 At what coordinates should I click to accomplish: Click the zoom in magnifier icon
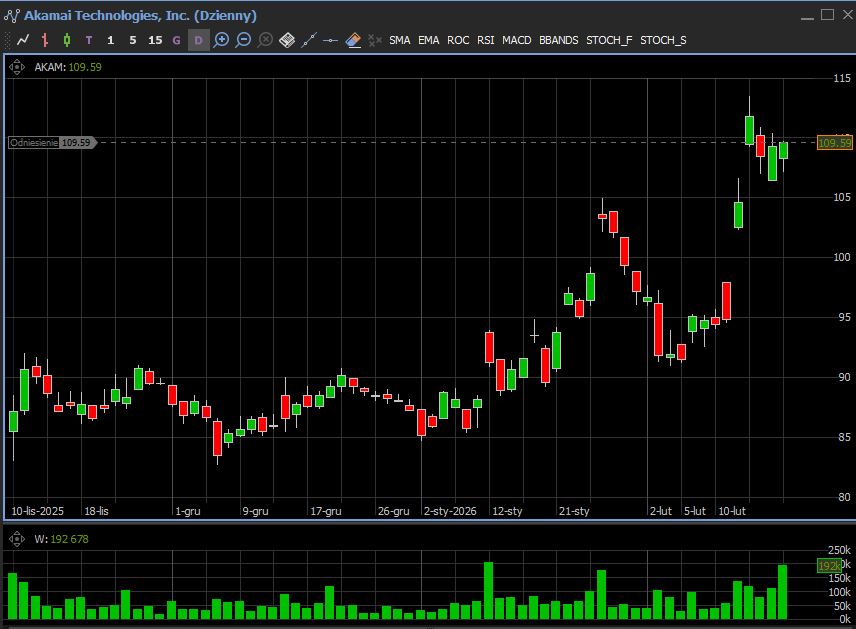pyautogui.click(x=221, y=40)
